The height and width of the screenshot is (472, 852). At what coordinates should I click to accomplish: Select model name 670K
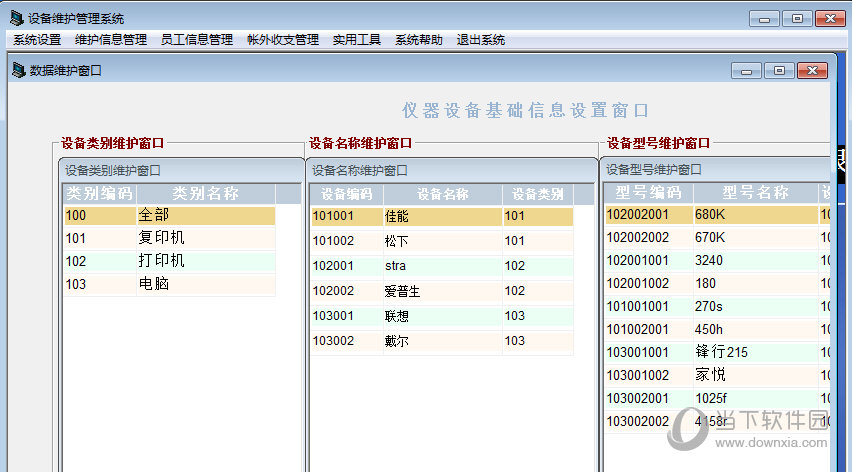(x=755, y=237)
